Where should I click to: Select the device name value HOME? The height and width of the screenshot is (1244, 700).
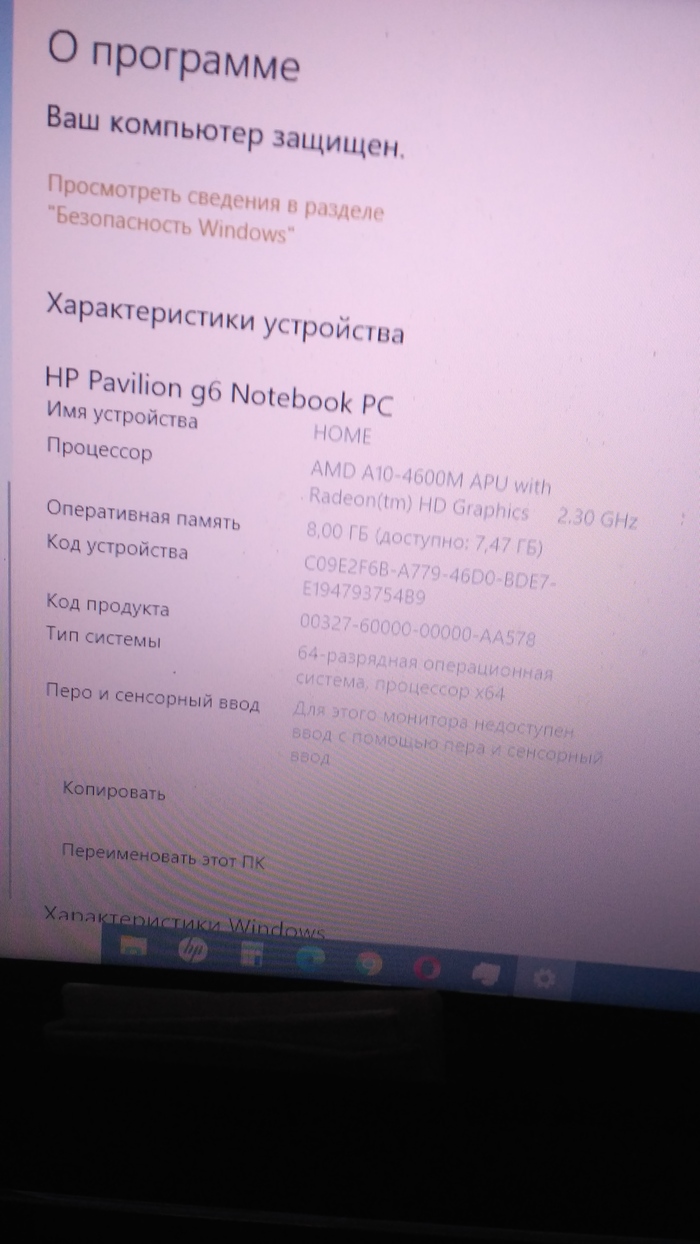342,435
